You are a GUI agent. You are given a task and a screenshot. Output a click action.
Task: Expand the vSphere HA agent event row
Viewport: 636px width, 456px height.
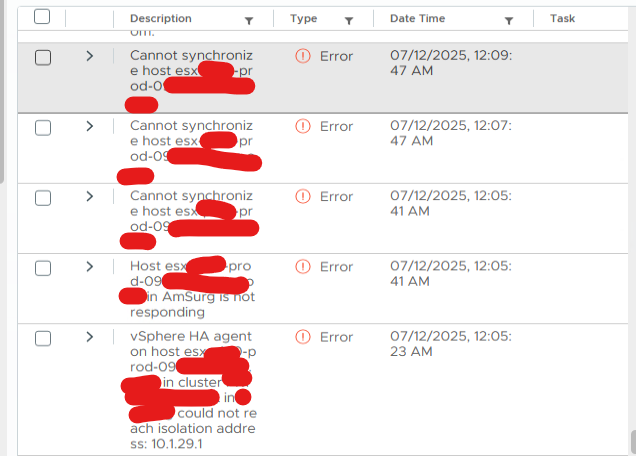[x=90, y=337]
